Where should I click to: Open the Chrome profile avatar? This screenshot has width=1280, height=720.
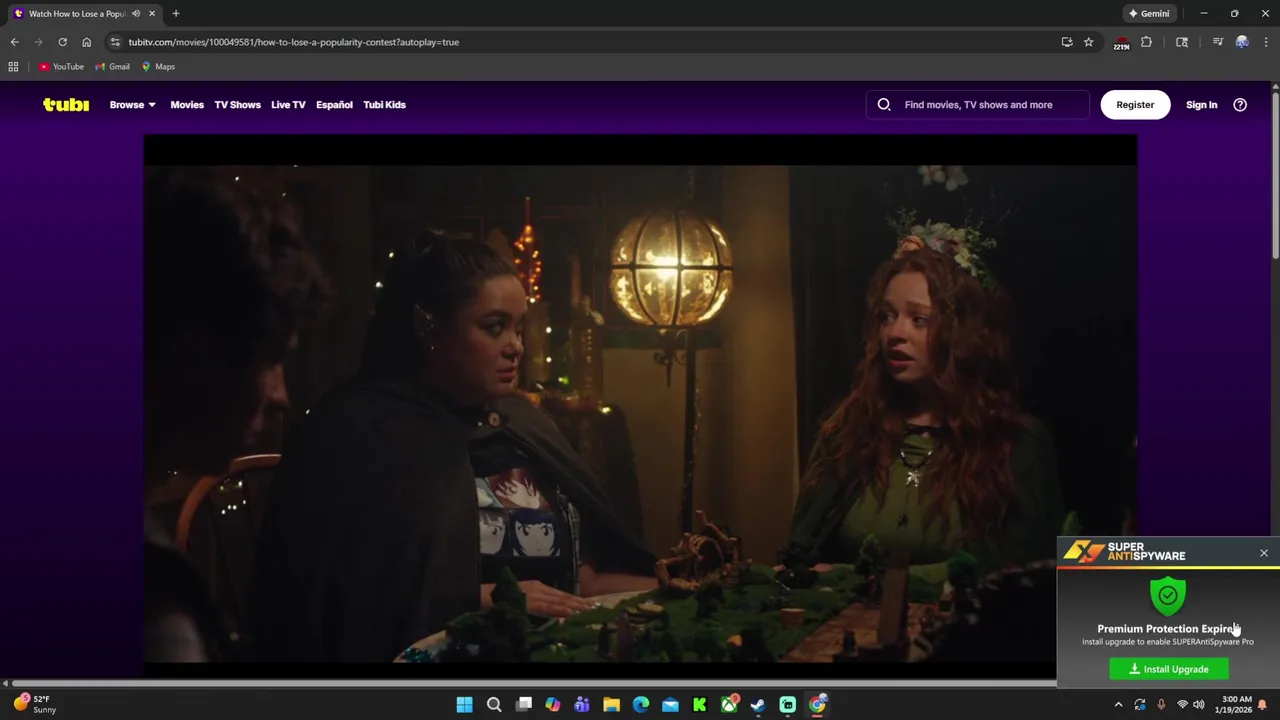[x=1242, y=42]
